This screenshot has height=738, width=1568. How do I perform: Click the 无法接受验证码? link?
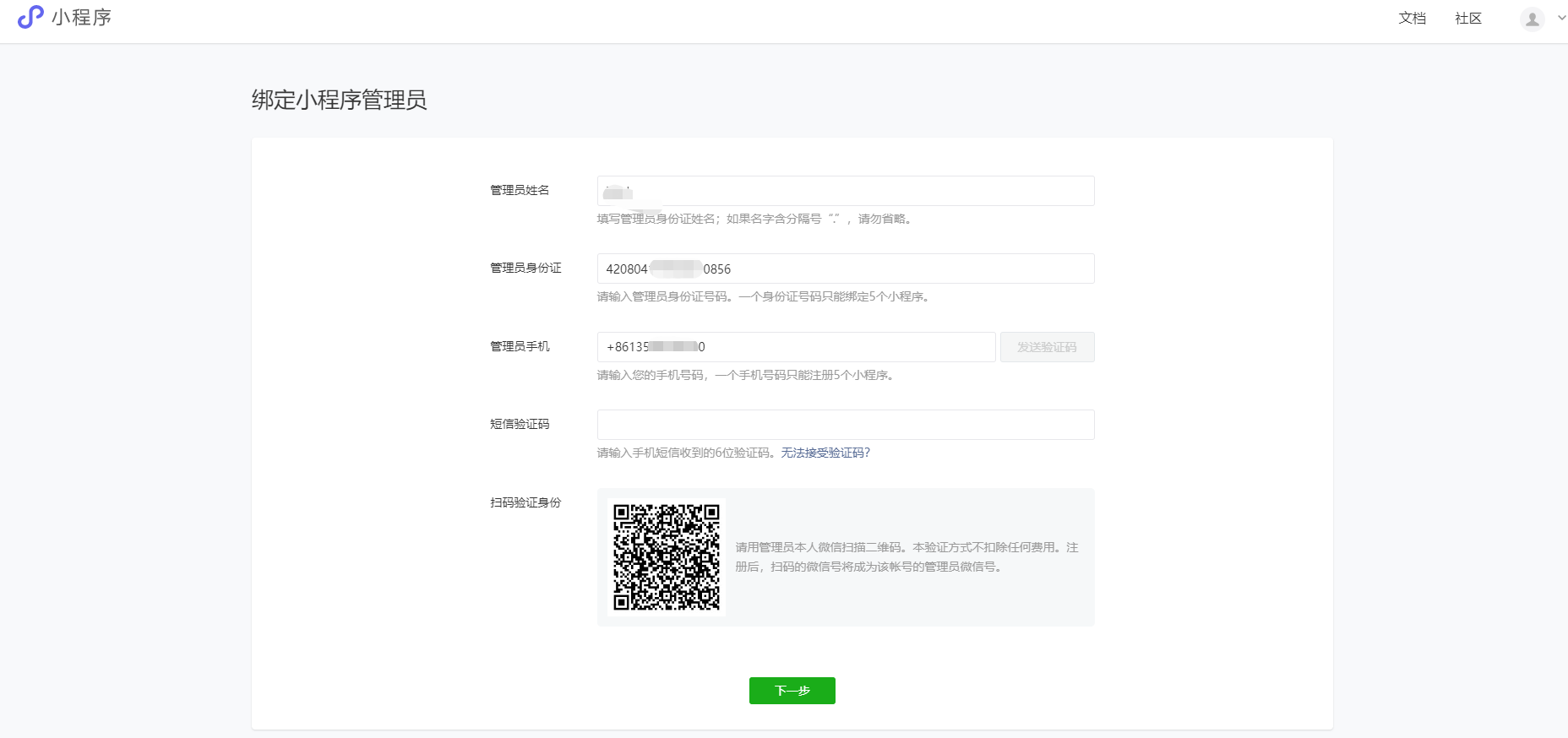[825, 453]
